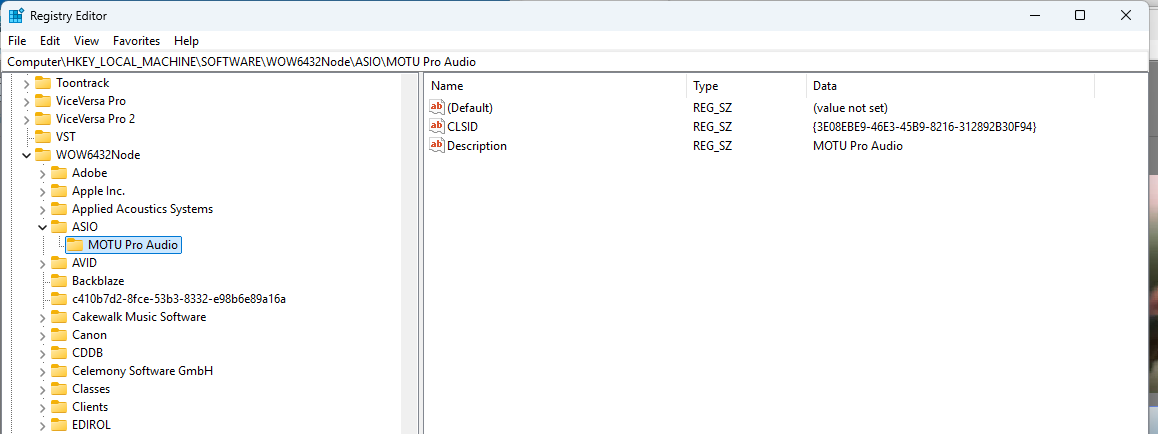This screenshot has height=434, width=1158.
Task: Maximize the Registry Editor window
Action: pyautogui.click(x=1080, y=15)
